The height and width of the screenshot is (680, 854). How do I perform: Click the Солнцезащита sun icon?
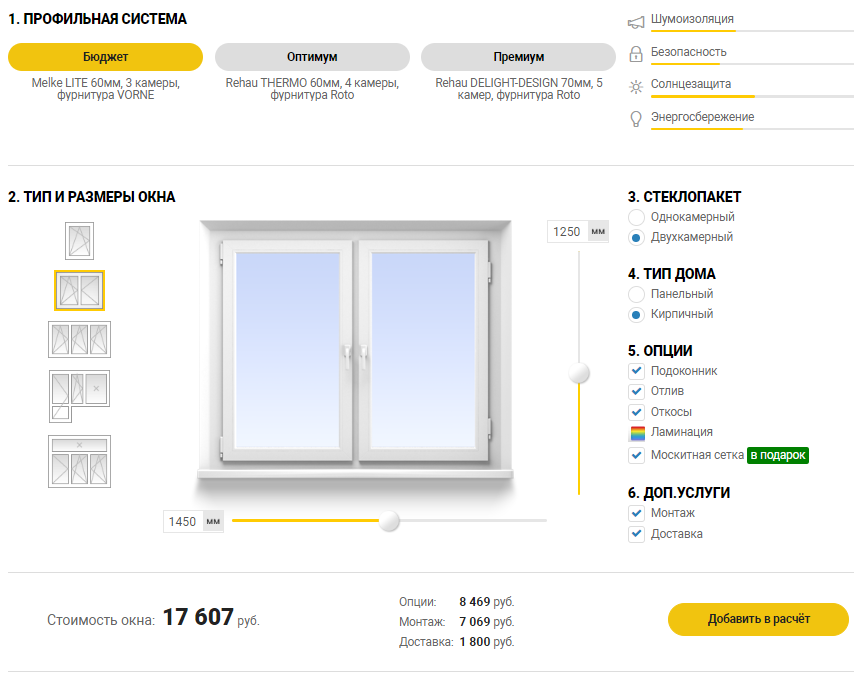pos(635,86)
